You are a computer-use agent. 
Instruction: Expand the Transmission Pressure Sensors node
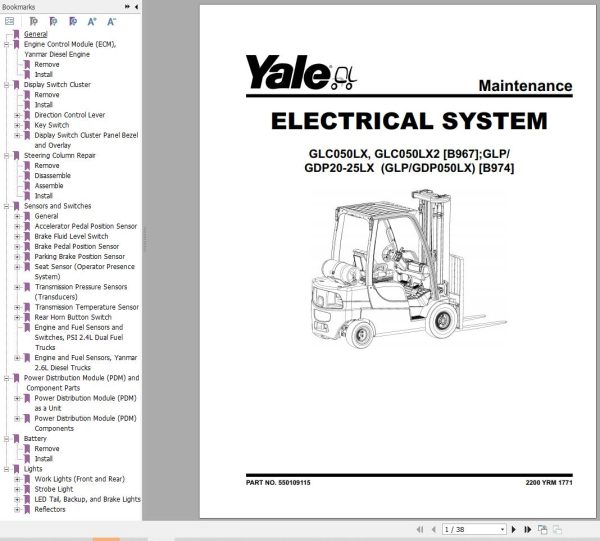click(x=17, y=287)
